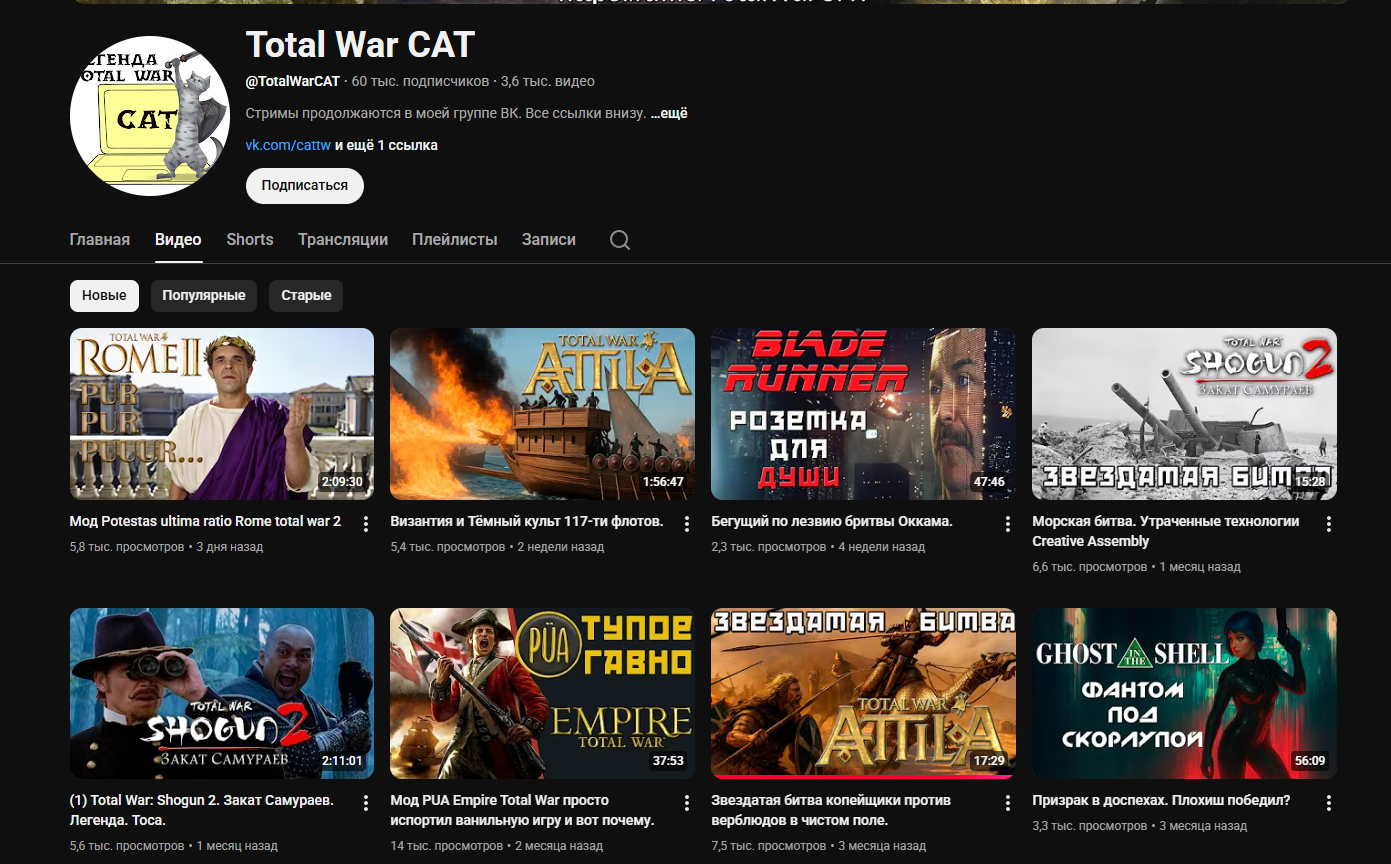Open the Плейлисты tab
The height and width of the screenshot is (864, 1391).
pos(455,240)
